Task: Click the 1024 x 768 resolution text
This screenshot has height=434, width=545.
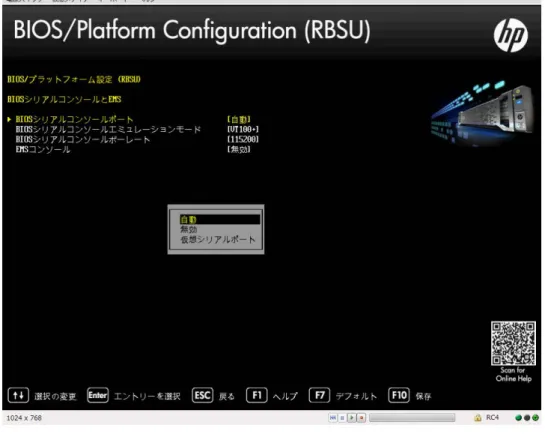Action: click(24, 418)
